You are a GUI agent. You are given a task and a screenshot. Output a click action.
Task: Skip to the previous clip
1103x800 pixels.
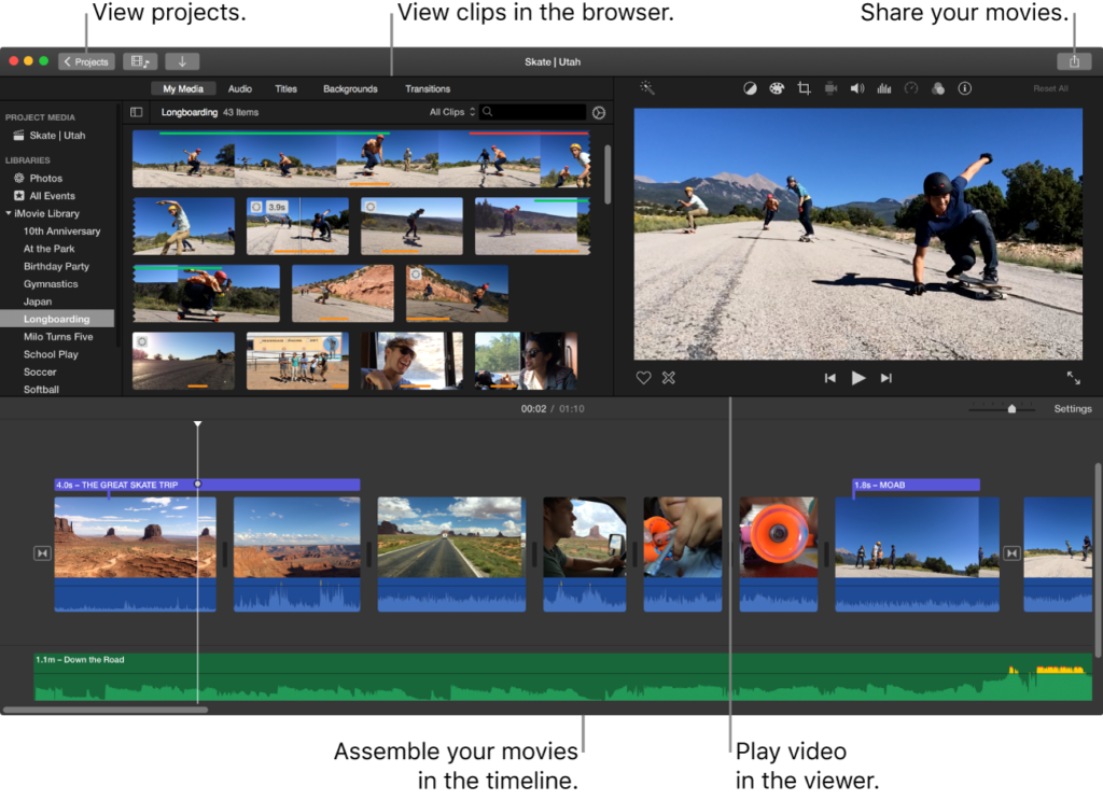(x=830, y=378)
